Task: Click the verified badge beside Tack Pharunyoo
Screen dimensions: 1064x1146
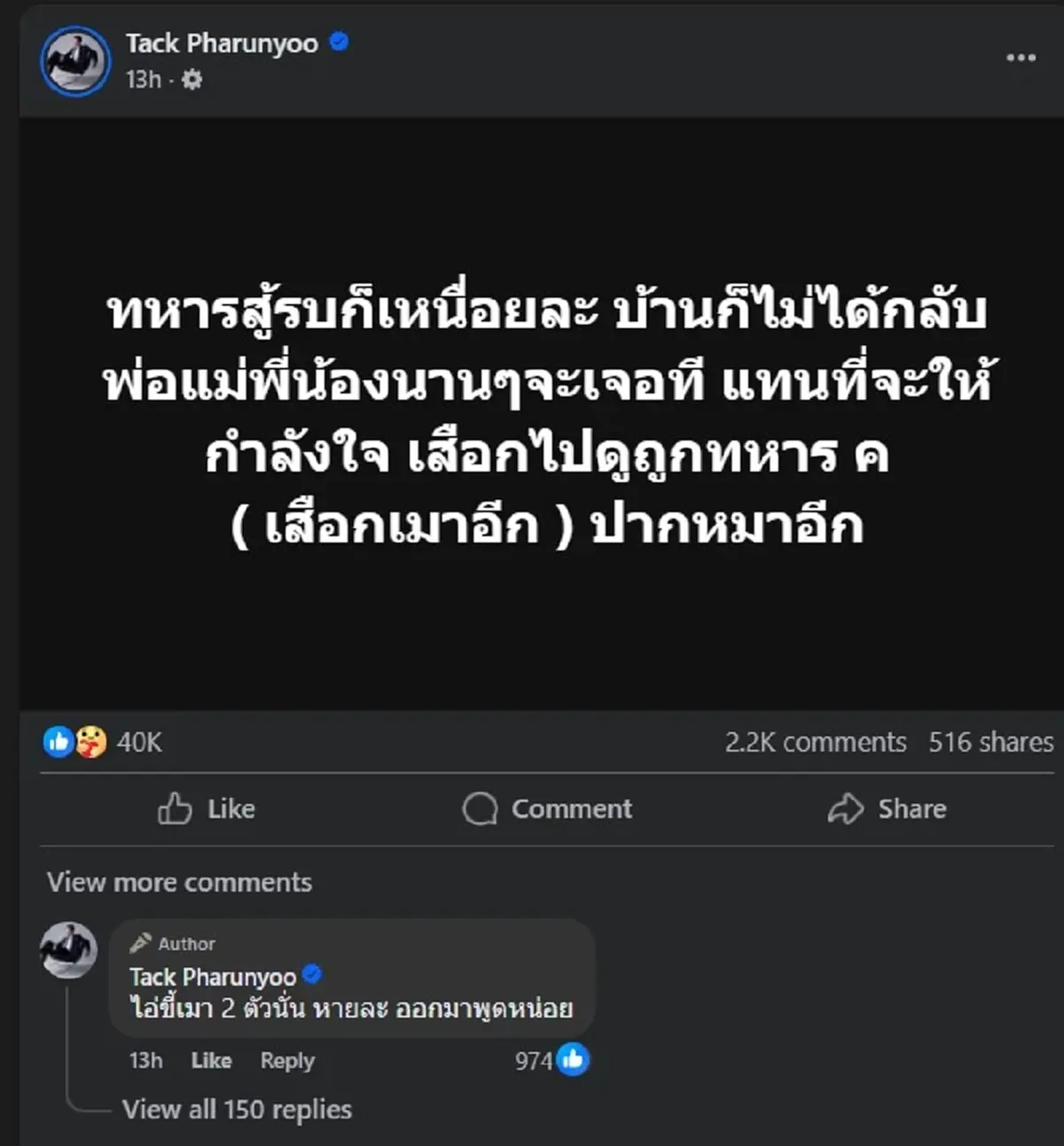Action: coord(337,42)
